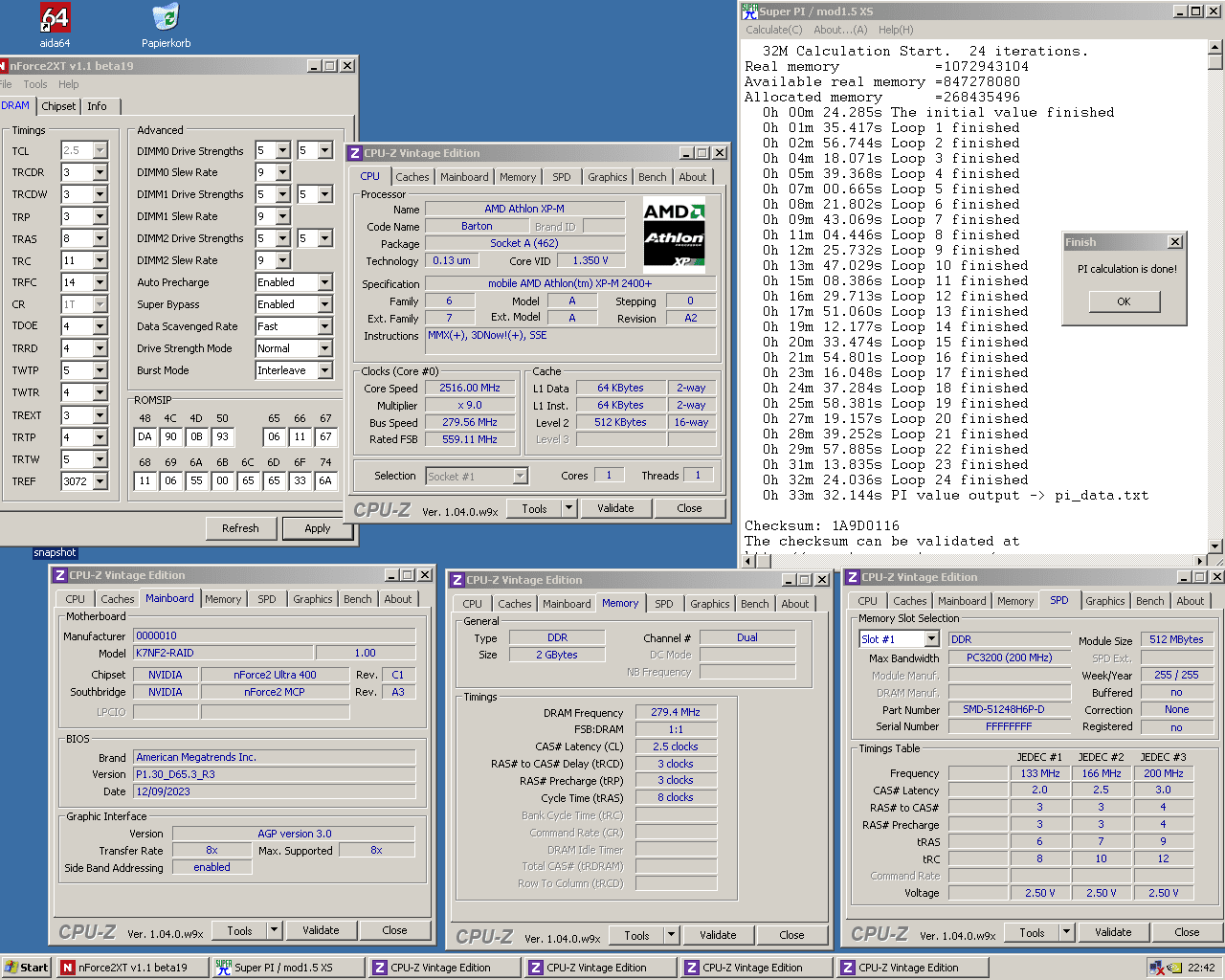Expand the TRAS timing dropdown
Viewport: 1225px width, 980px height.
tap(100, 238)
